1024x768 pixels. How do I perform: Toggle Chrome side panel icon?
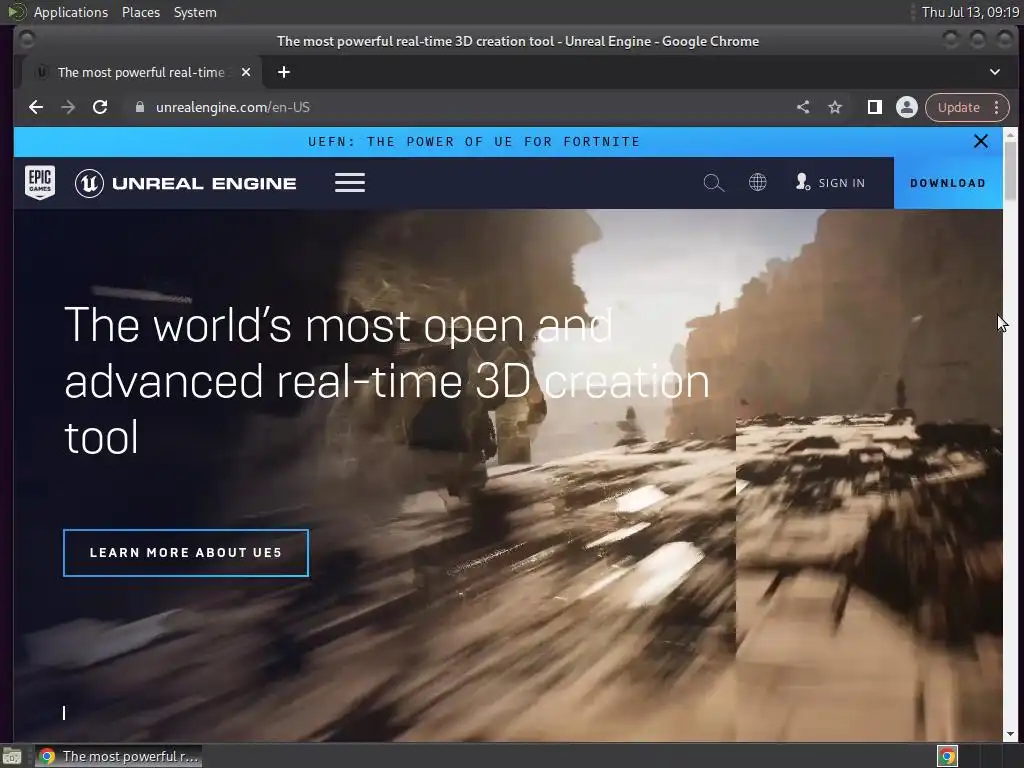874,107
